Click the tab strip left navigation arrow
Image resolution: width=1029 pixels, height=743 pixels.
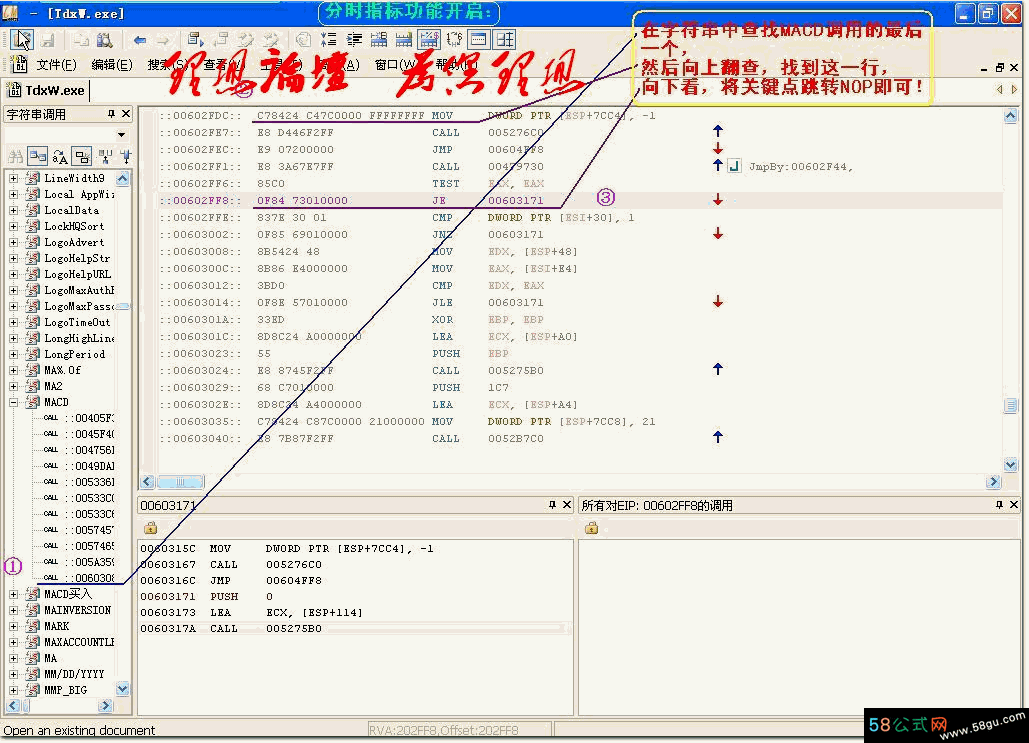point(1000,89)
